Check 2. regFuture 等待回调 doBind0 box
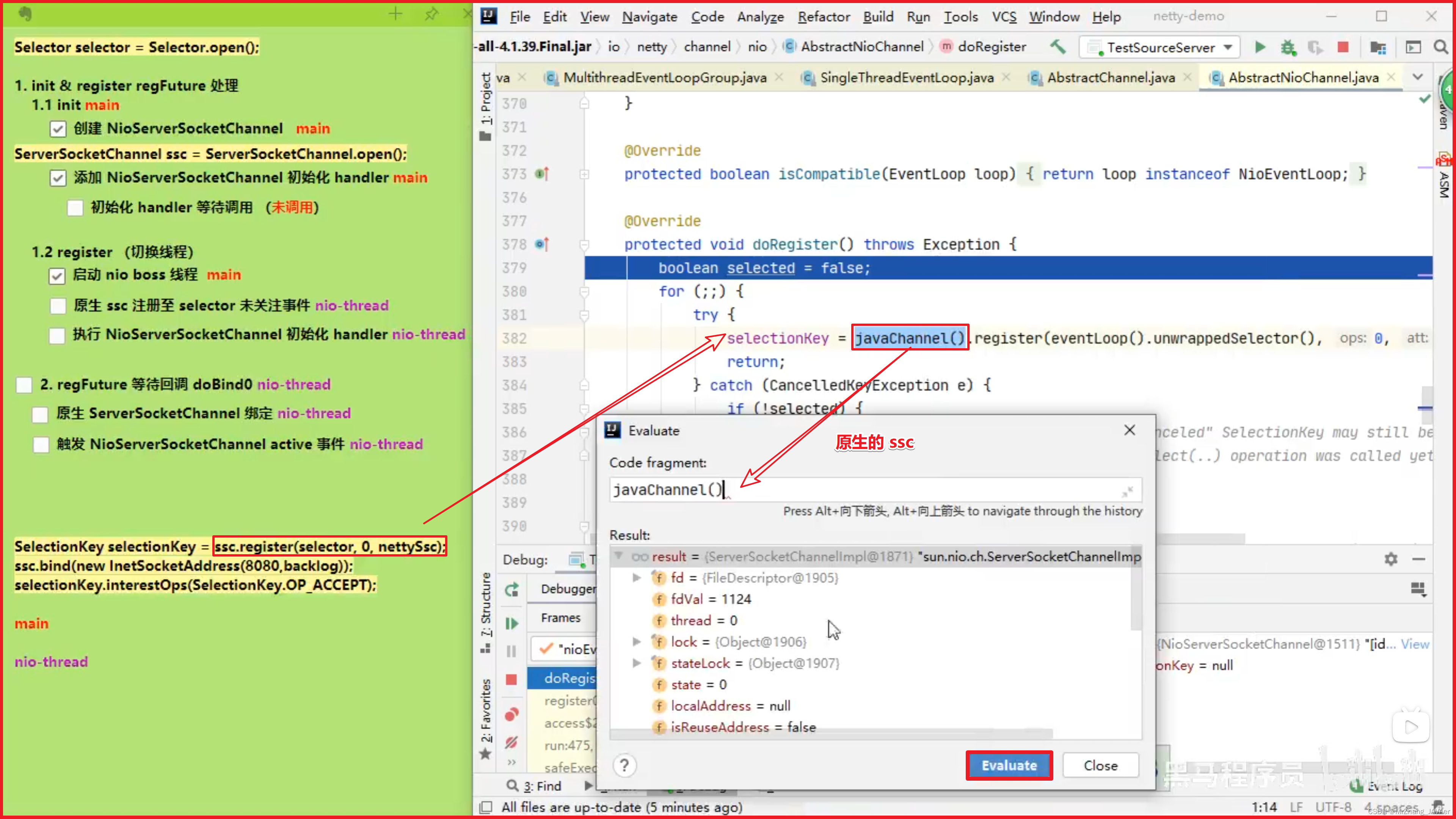Image resolution: width=1456 pixels, height=819 pixels. coord(24,385)
